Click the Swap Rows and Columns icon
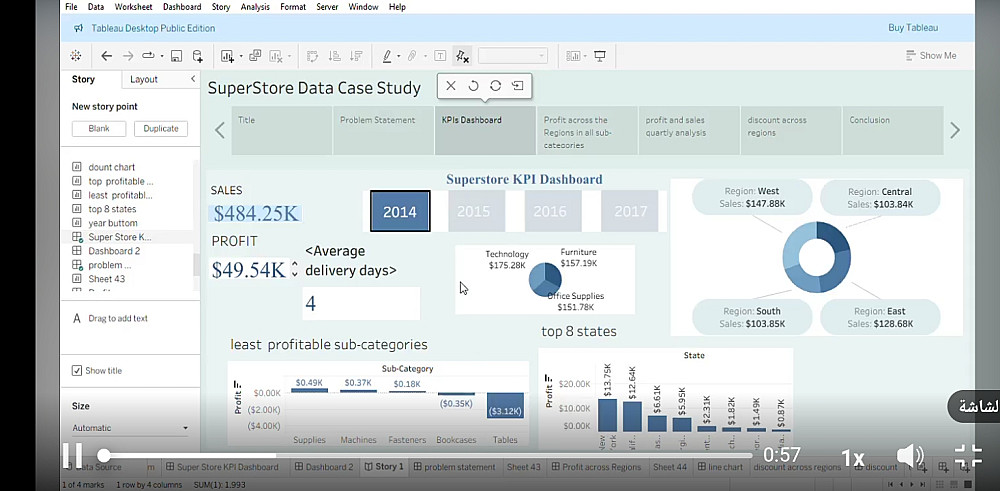1000x491 pixels. click(312, 56)
